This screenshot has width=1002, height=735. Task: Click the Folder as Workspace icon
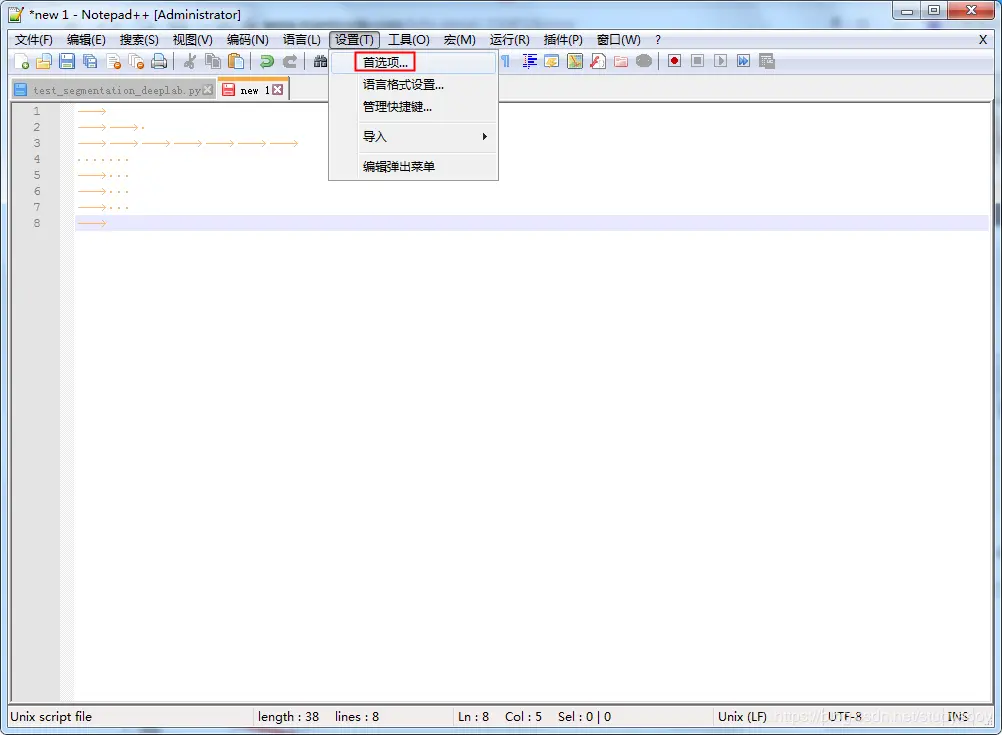pos(620,61)
